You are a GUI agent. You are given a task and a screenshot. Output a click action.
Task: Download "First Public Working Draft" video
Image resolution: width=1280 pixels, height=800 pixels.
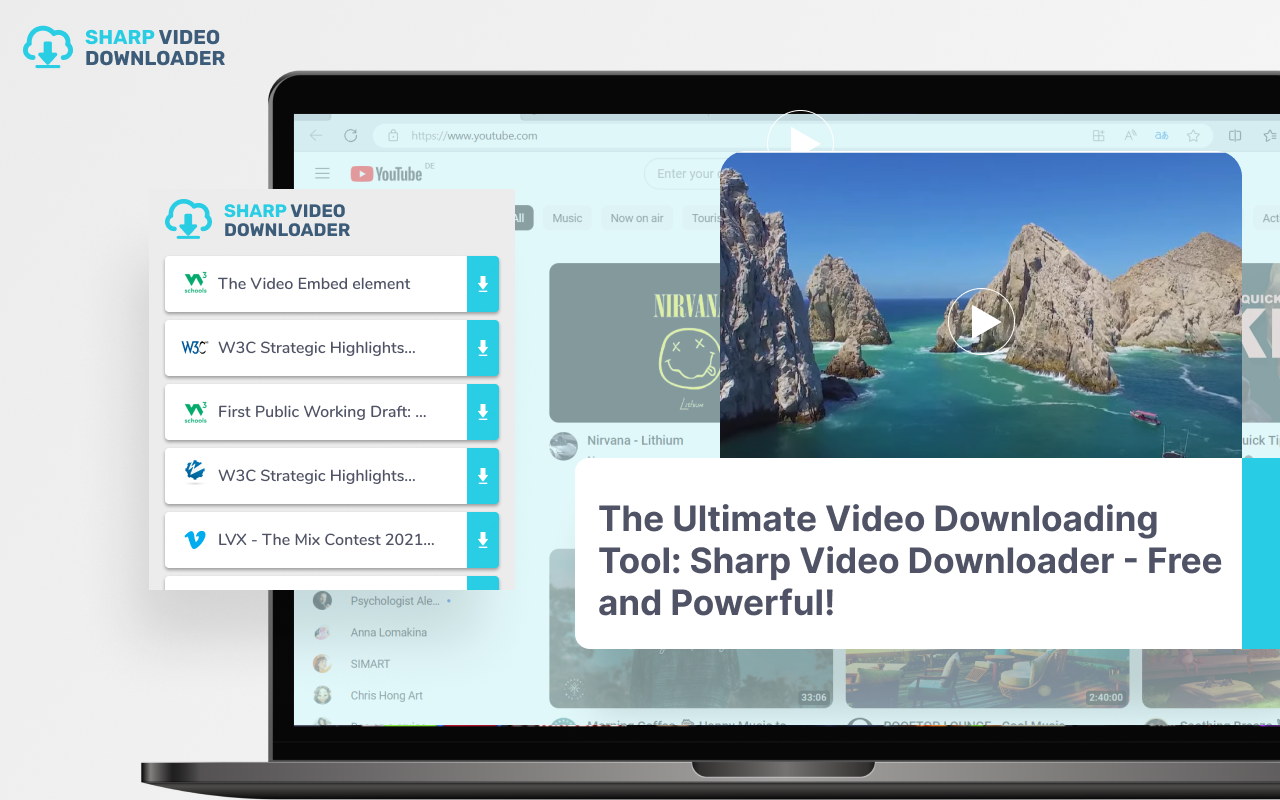pos(483,412)
